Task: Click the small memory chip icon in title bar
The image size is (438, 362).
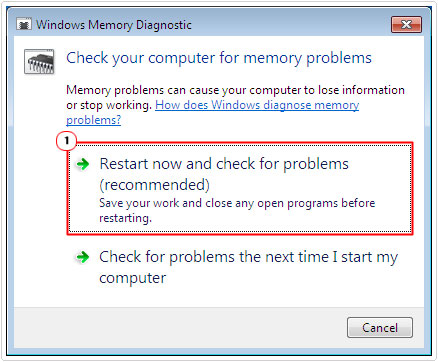Action: point(24,24)
